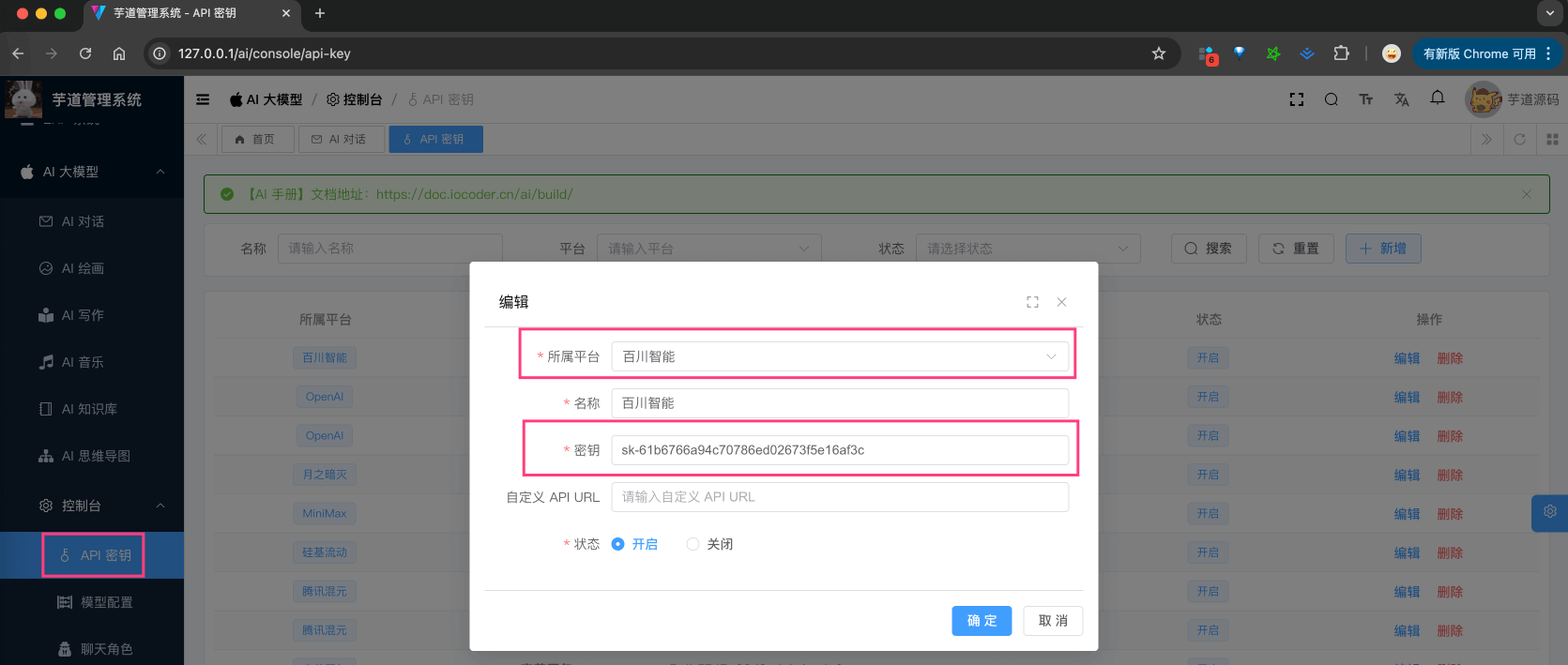
Task: Open the doc.iocoder.cn/ai/build link
Action: tap(475, 194)
